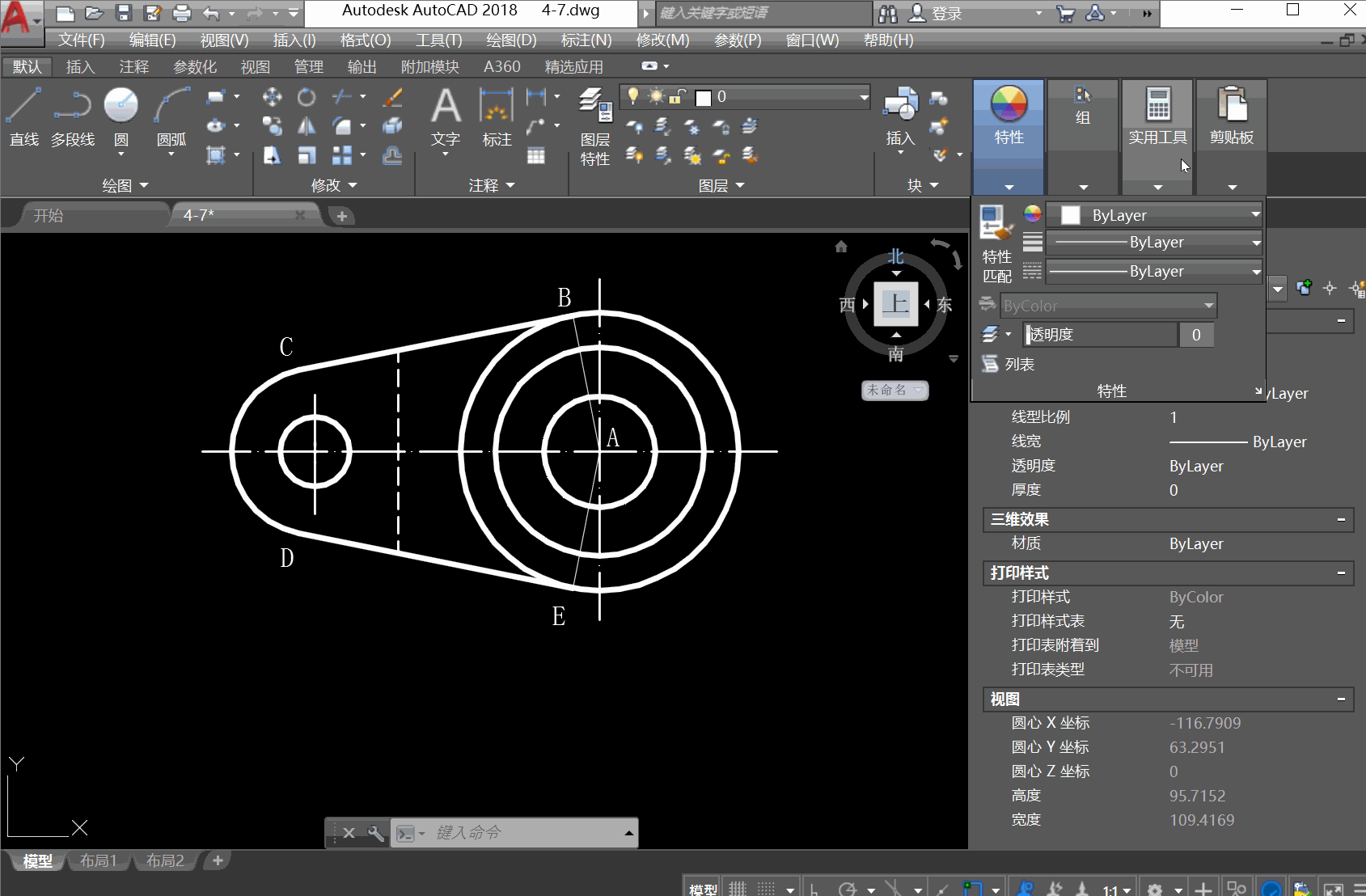Click the List (列表) icon
Image resolution: width=1366 pixels, height=896 pixels.
[1009, 364]
